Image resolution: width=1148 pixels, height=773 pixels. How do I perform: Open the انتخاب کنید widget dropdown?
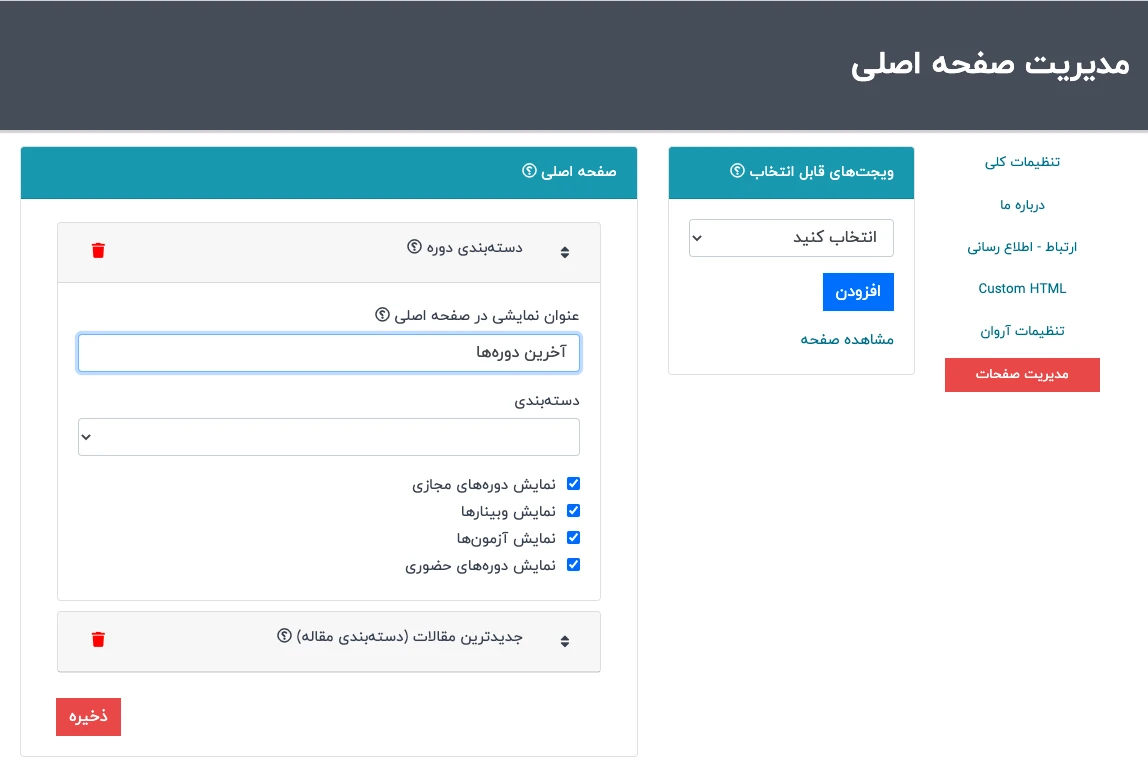tap(791, 237)
